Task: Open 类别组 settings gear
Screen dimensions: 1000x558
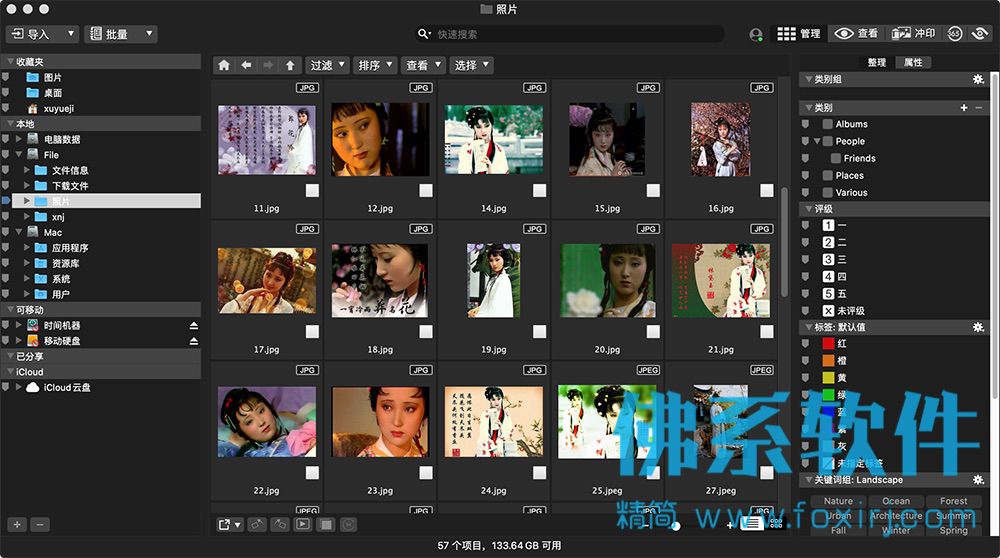Action: pos(978,79)
